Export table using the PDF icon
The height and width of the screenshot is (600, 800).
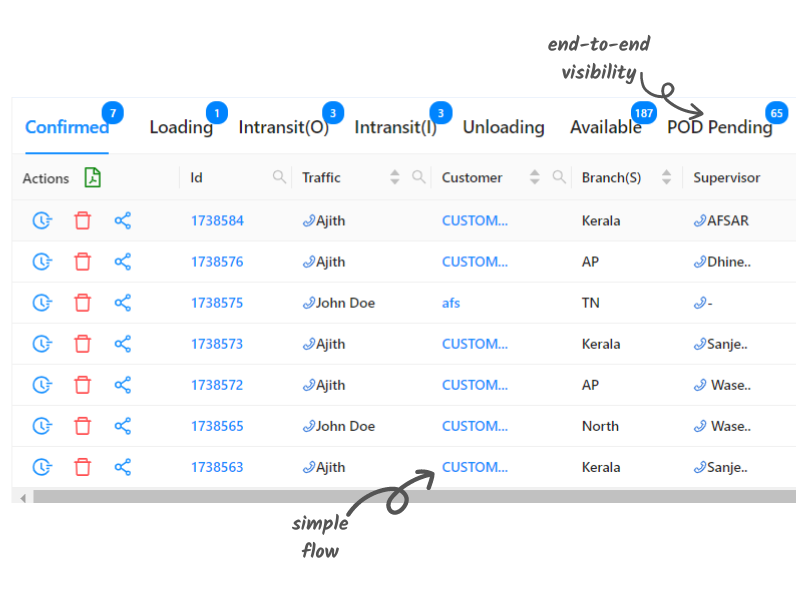pyautogui.click(x=92, y=178)
